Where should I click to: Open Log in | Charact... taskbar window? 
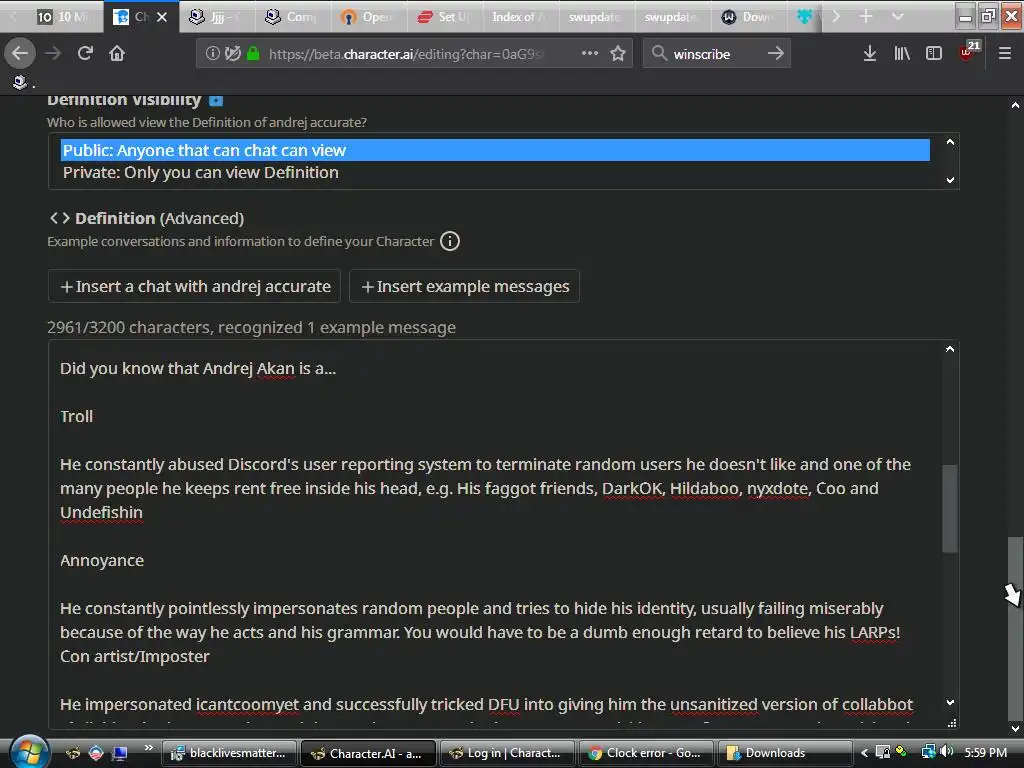[507, 753]
